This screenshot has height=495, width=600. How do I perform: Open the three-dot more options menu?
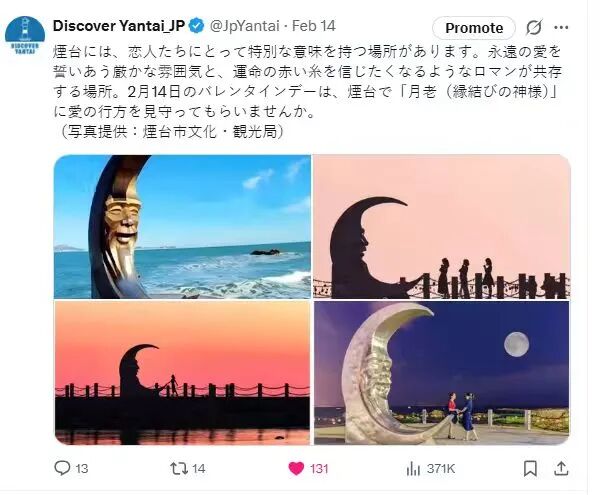pos(561,28)
